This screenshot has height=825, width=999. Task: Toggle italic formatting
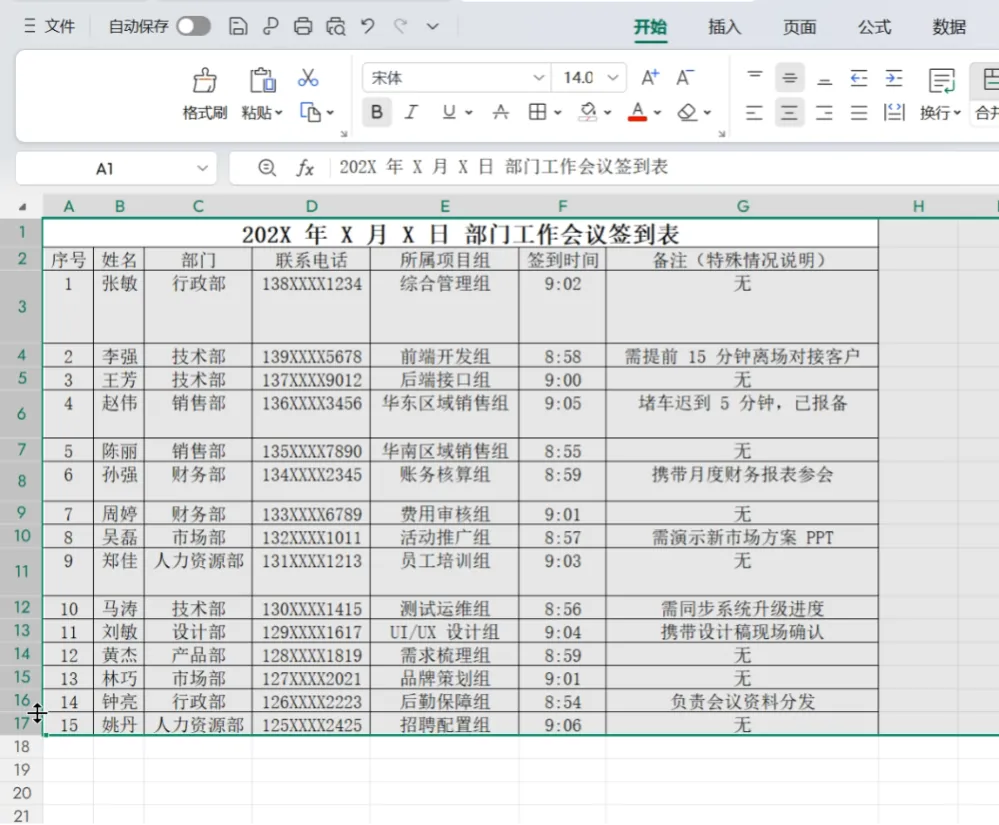411,113
